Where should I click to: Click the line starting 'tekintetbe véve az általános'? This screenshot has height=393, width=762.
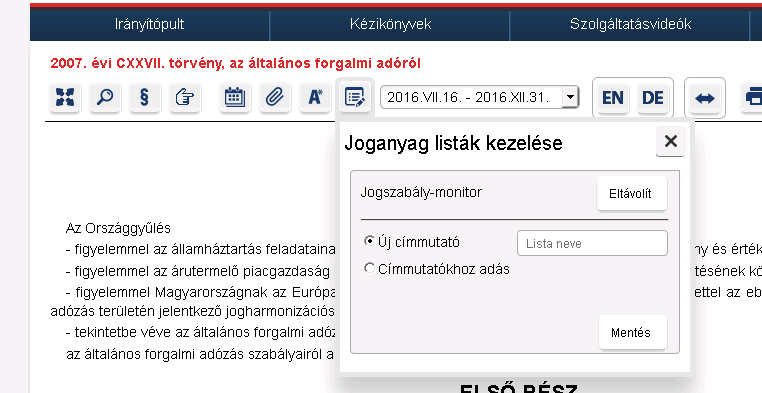201,332
